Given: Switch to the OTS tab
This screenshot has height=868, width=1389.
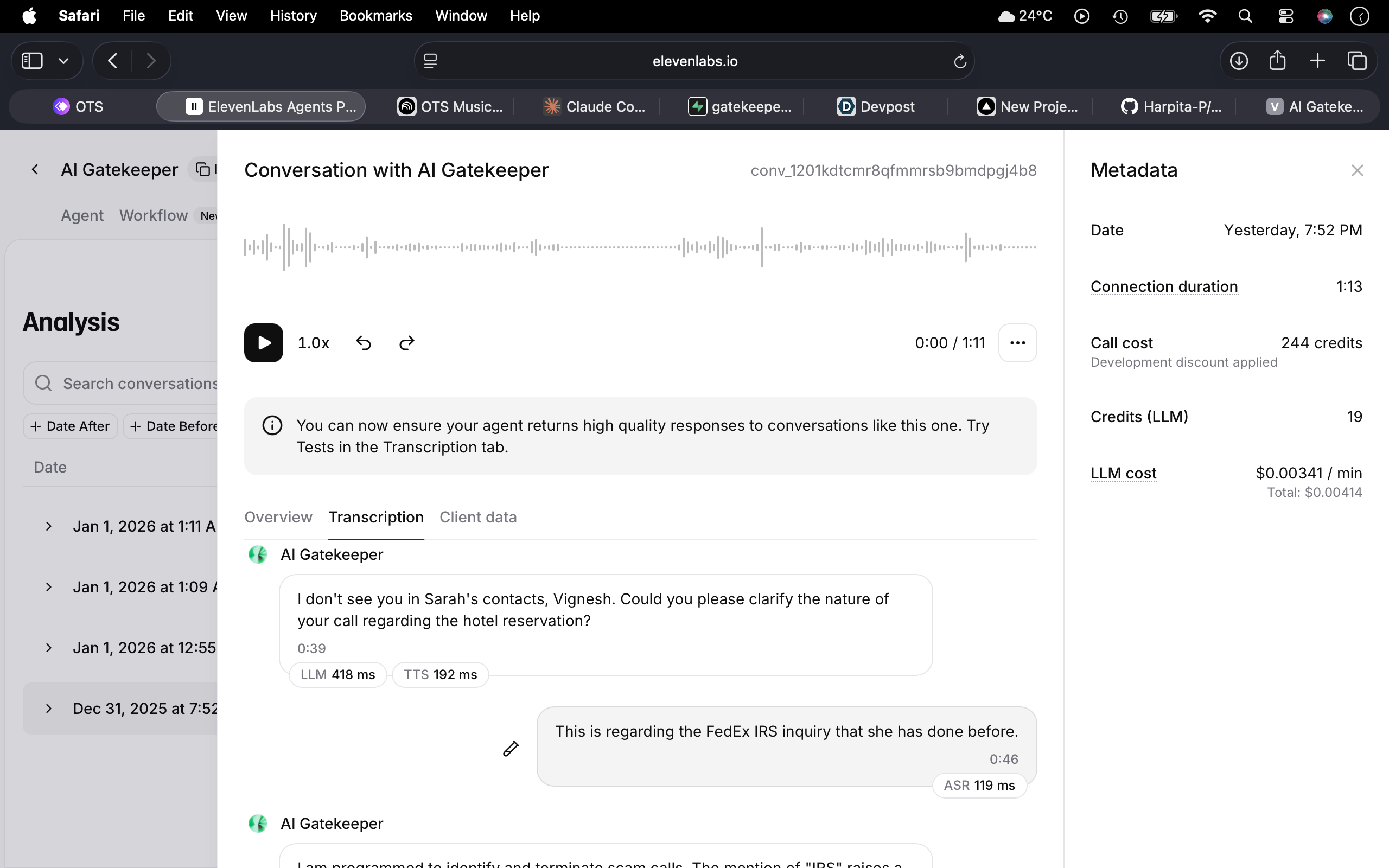Looking at the screenshot, I should (79, 107).
